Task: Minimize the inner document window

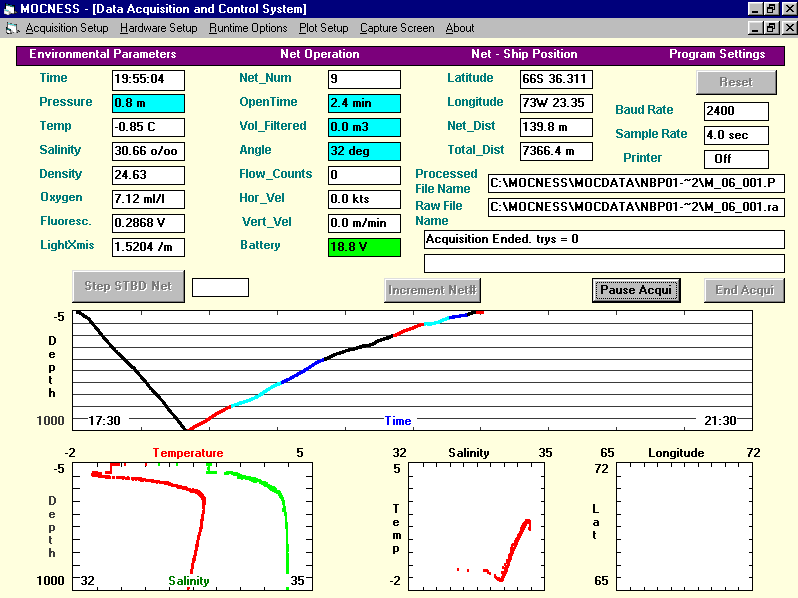Action: coord(755,28)
